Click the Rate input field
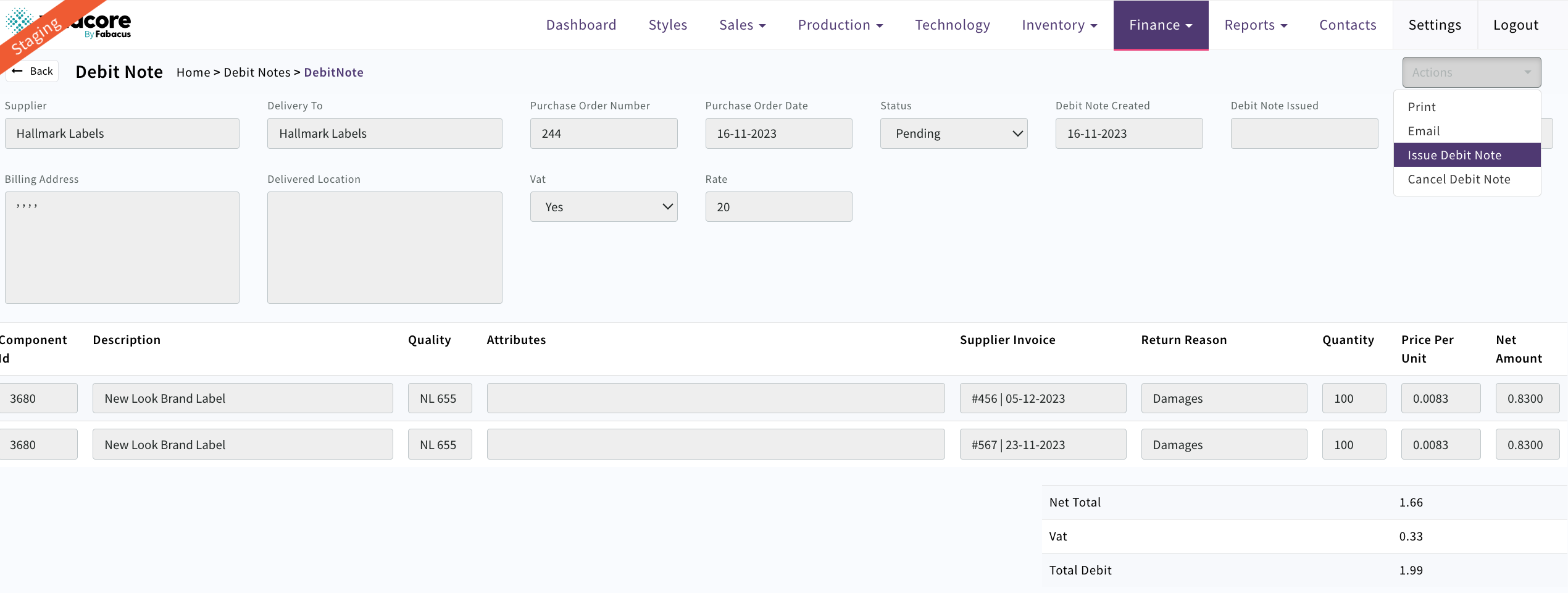The width and height of the screenshot is (1568, 593). (x=778, y=207)
